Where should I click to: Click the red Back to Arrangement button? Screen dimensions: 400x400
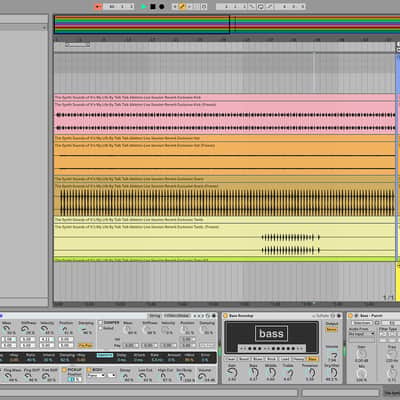(98, 6)
